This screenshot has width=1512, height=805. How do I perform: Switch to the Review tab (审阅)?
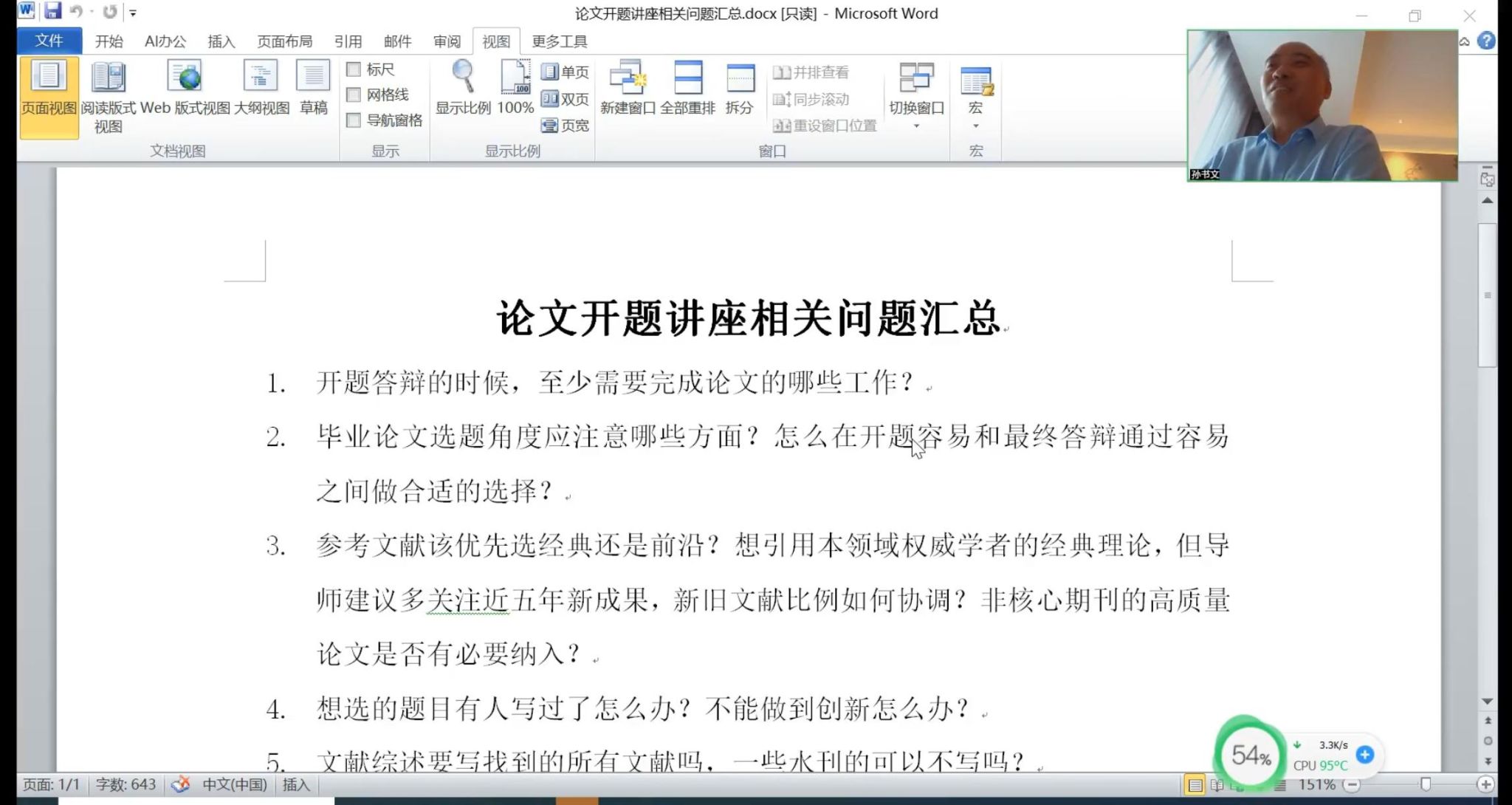[x=447, y=41]
